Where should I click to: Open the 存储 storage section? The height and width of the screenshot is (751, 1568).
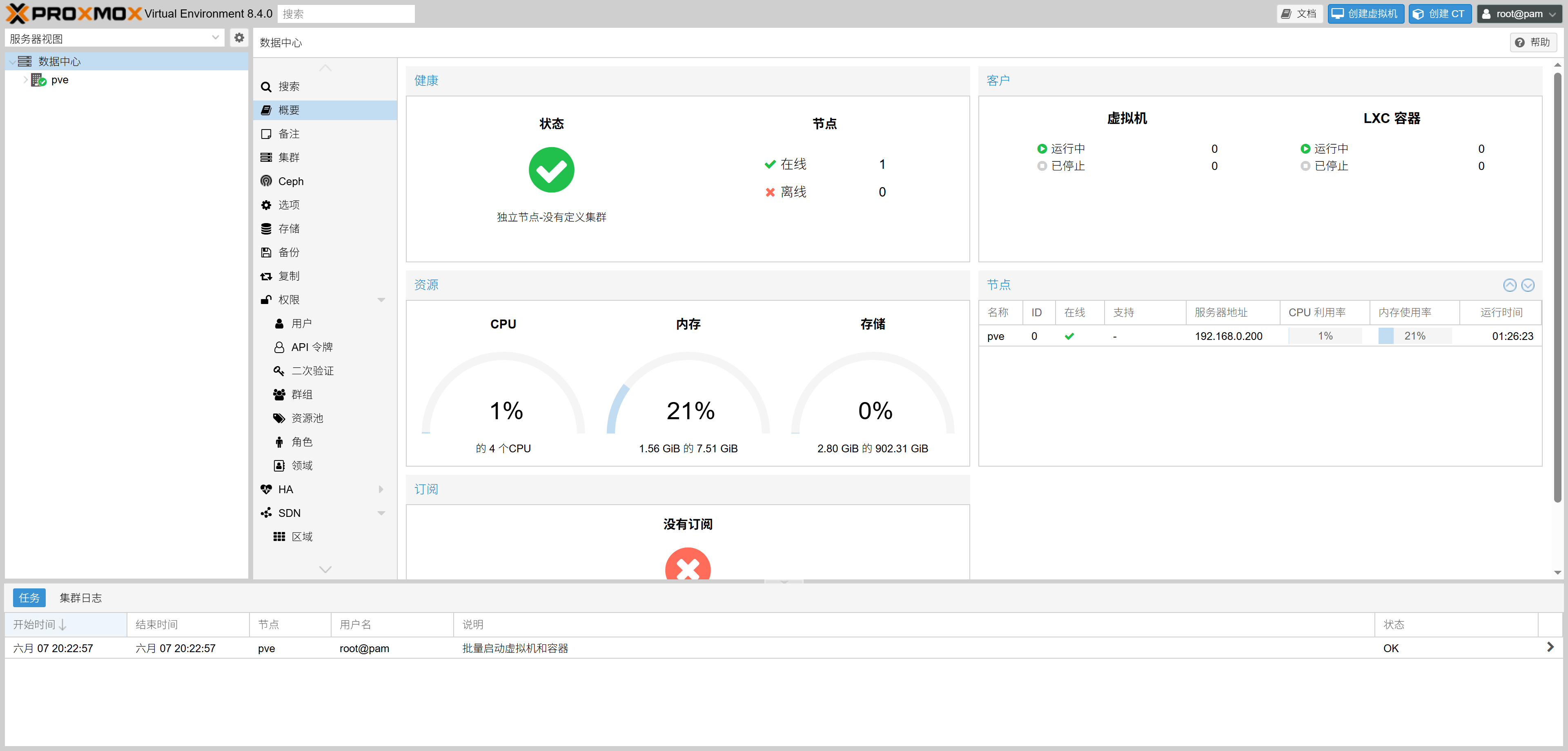click(289, 228)
